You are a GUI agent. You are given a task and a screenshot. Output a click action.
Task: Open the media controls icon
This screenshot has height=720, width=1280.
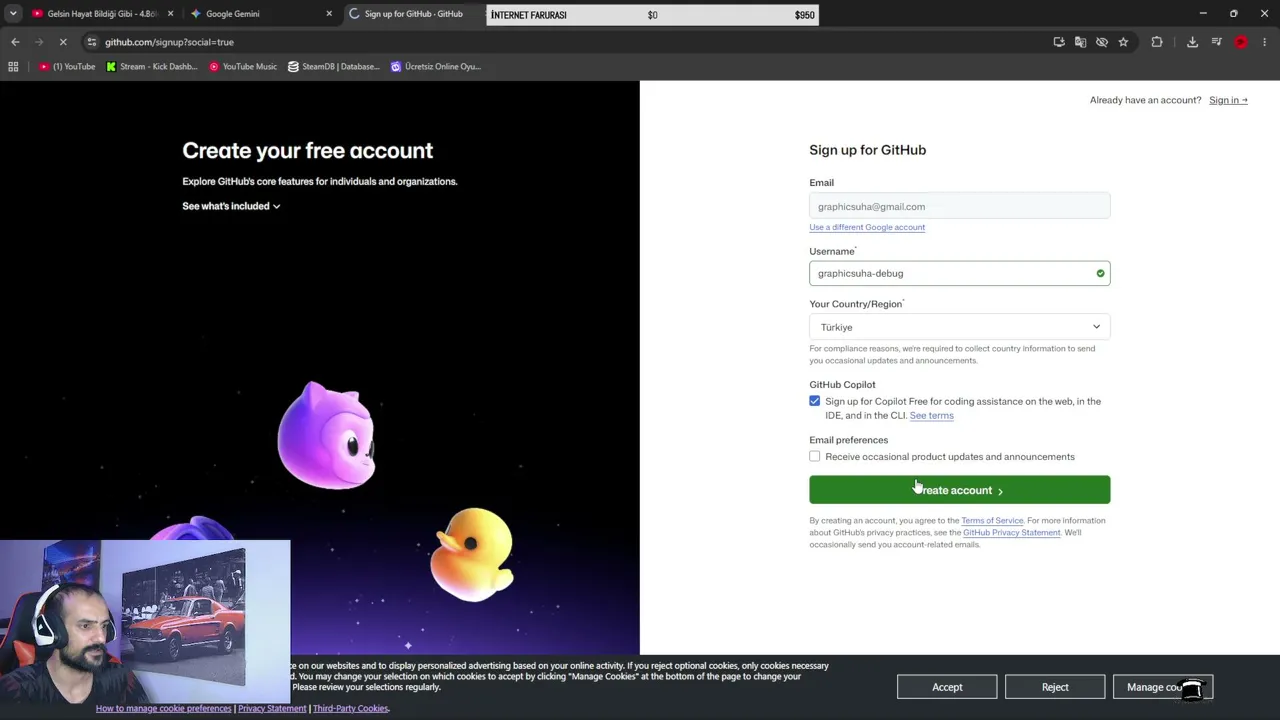[1216, 42]
